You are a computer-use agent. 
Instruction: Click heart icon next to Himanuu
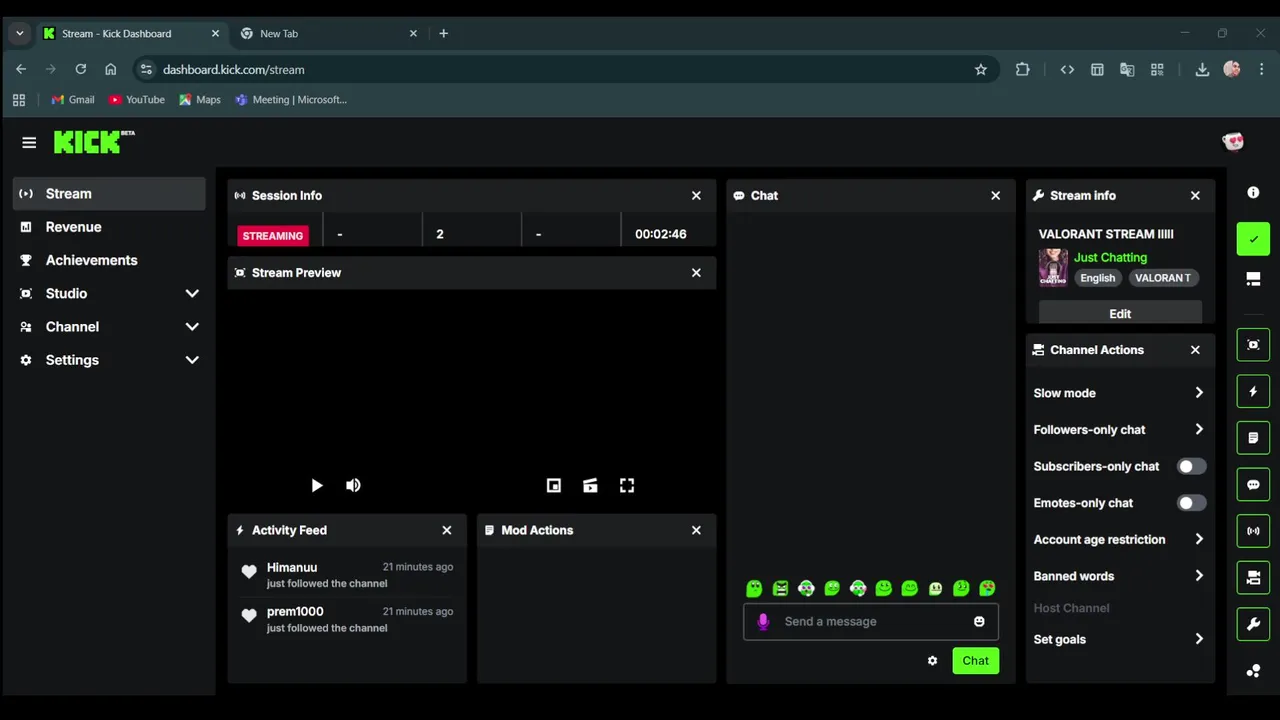249,572
